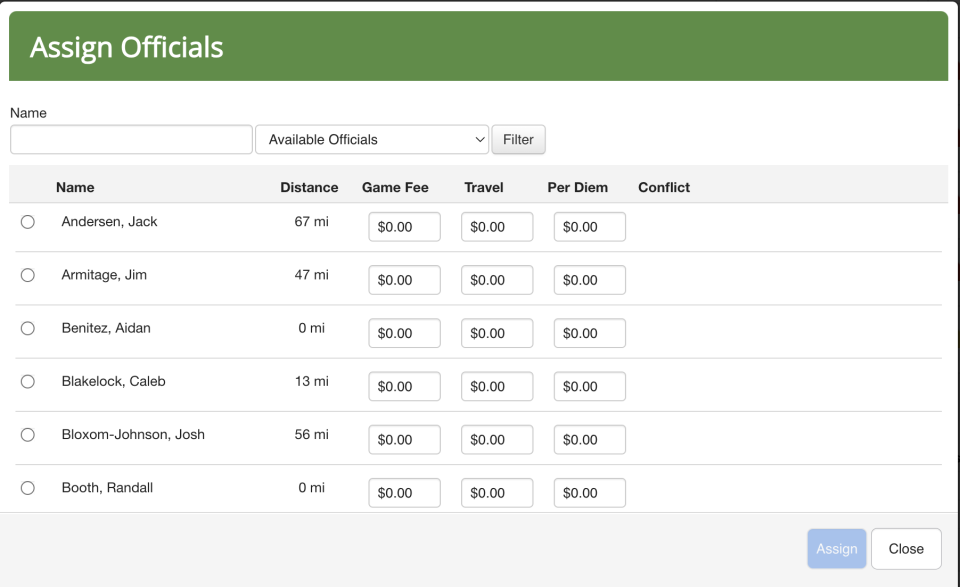
Task: Click the Distance column header
Action: [x=309, y=187]
